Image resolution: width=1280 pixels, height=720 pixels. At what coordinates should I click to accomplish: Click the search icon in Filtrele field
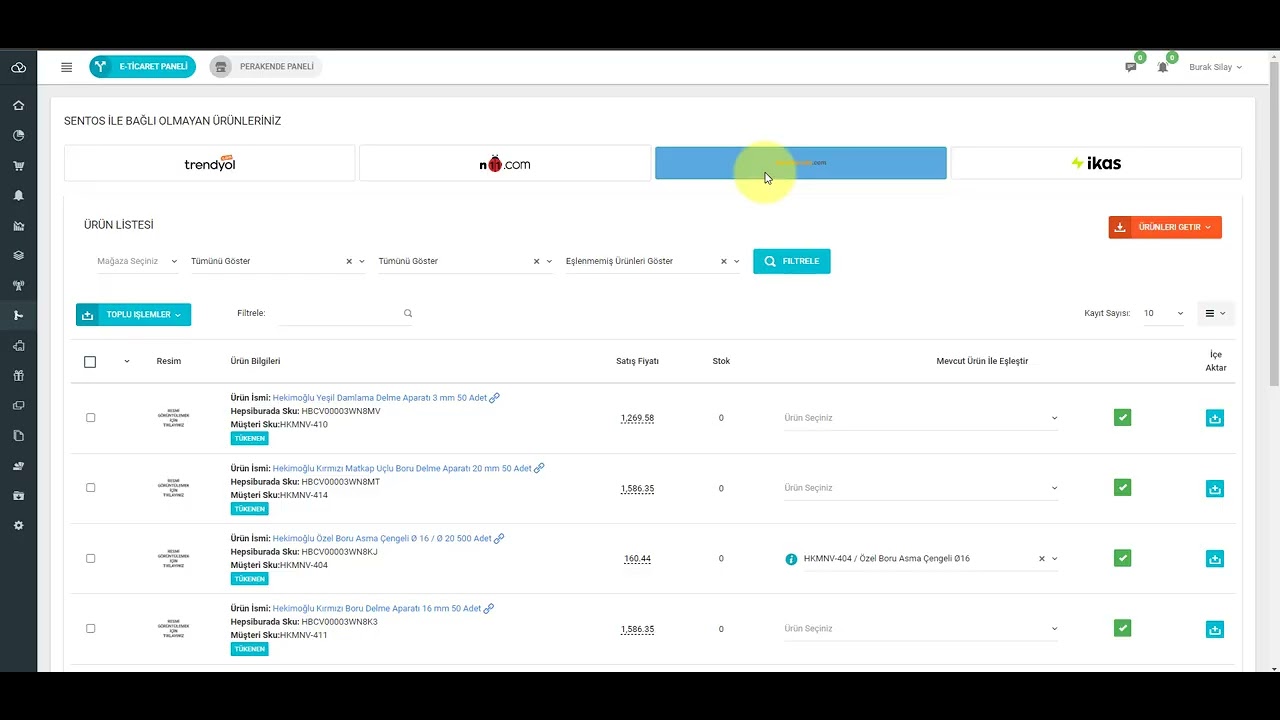(408, 313)
